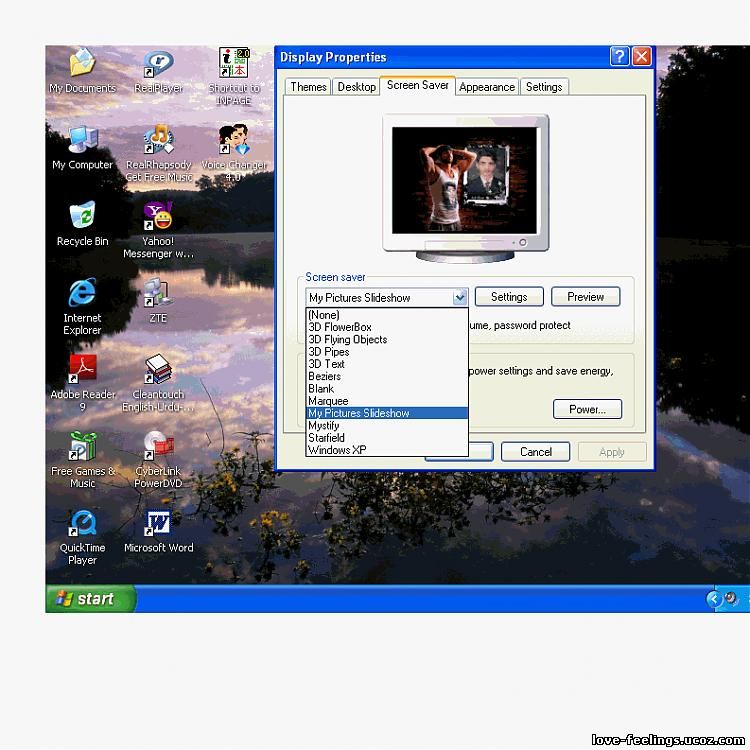This screenshot has width=750, height=750.
Task: Choose (None) from screen saver list
Action: coord(386,315)
